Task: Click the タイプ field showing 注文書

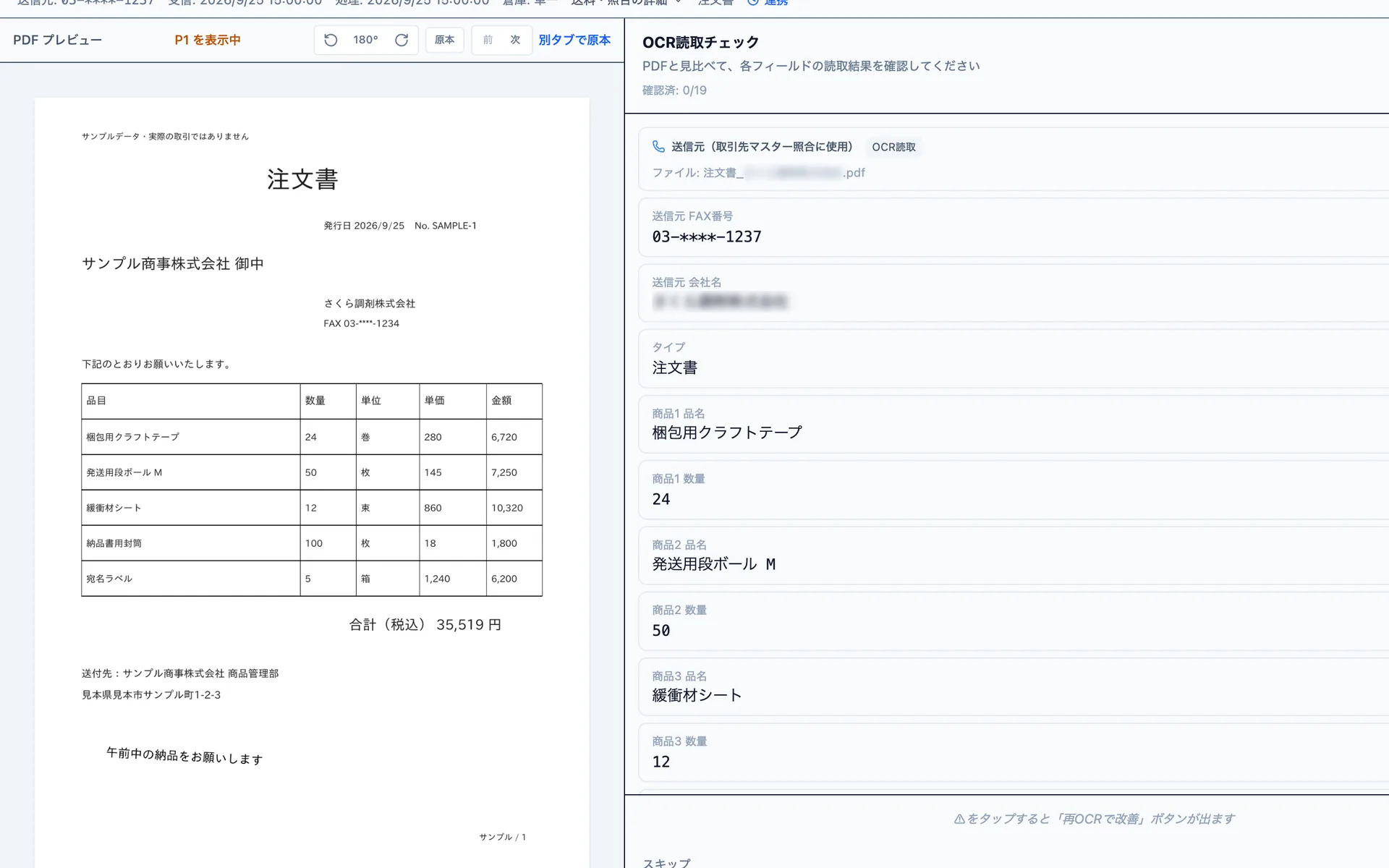Action: [1013, 359]
